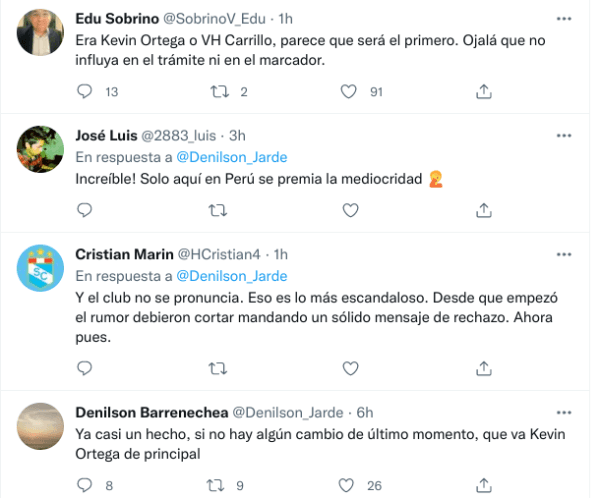The height and width of the screenshot is (498, 600).
Task: Reply to José Luis's tweet
Action: 85,210
